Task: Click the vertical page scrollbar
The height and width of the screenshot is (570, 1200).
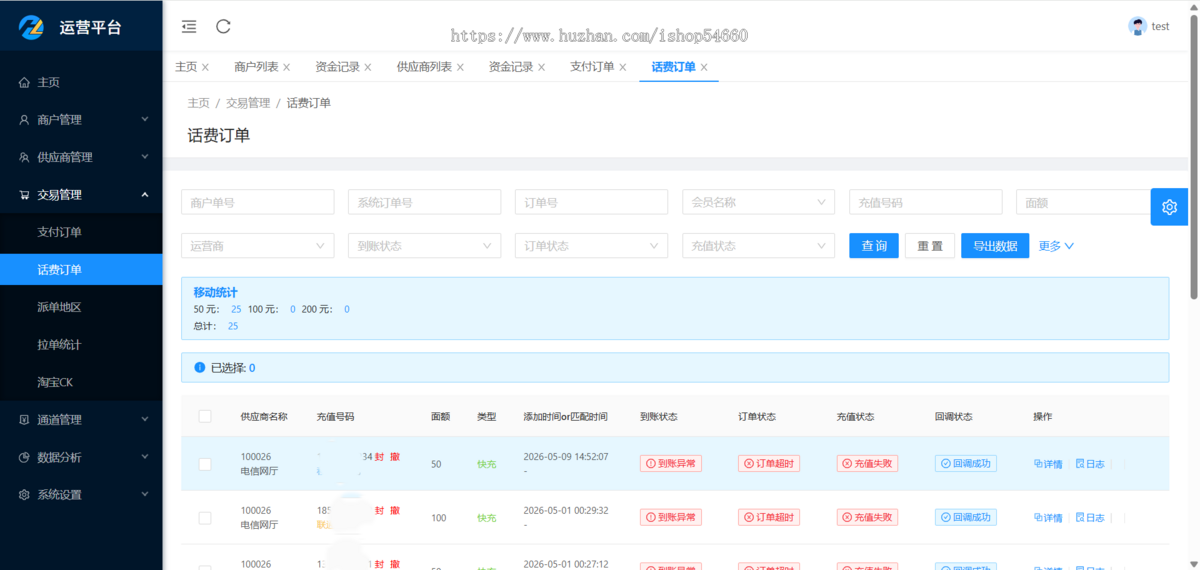Action: (x=1195, y=150)
